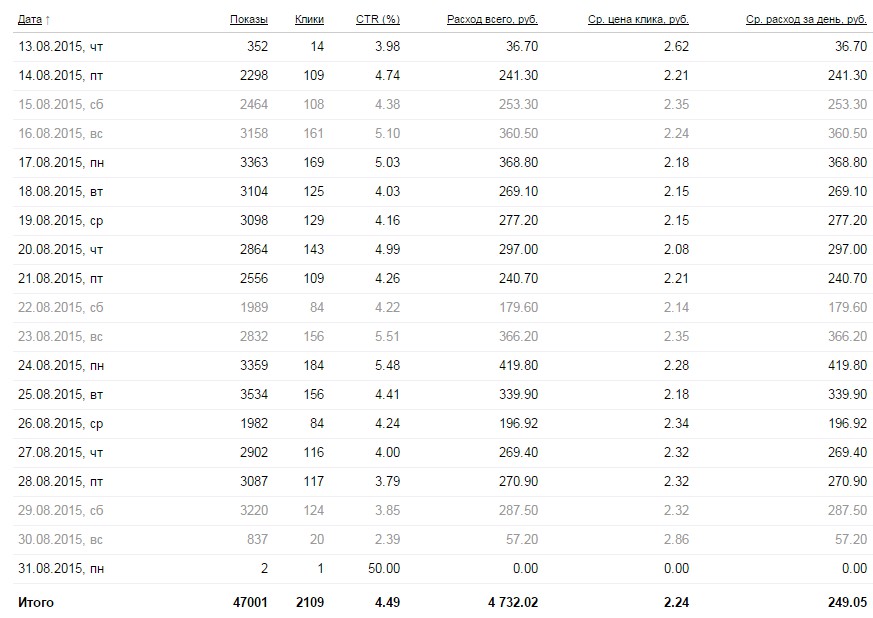Click the Итого total row label

35,602
